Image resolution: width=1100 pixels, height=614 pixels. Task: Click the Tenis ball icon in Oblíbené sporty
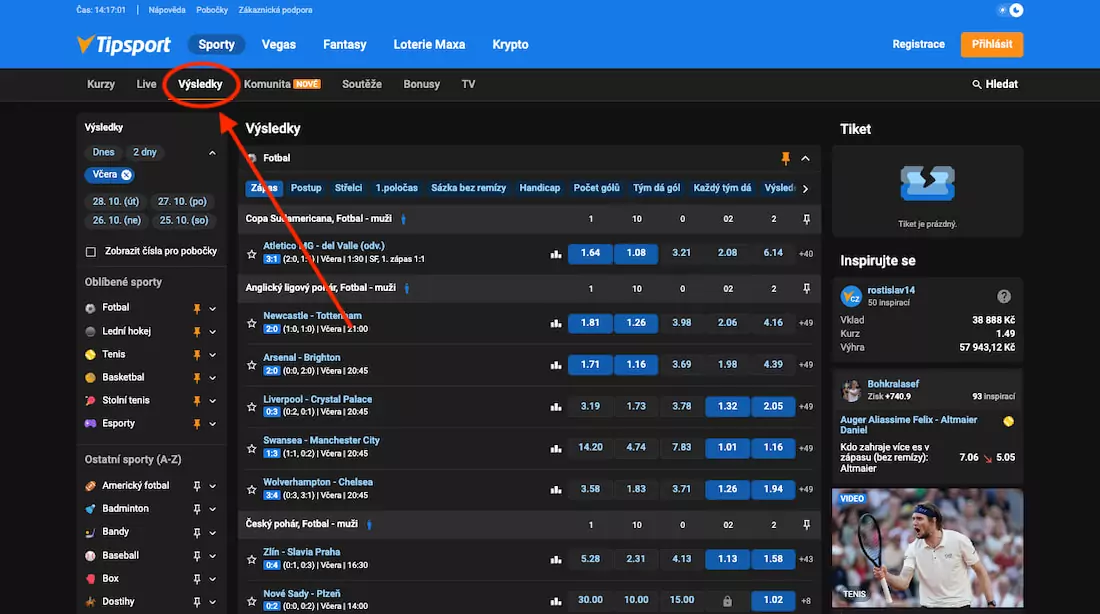coord(90,354)
